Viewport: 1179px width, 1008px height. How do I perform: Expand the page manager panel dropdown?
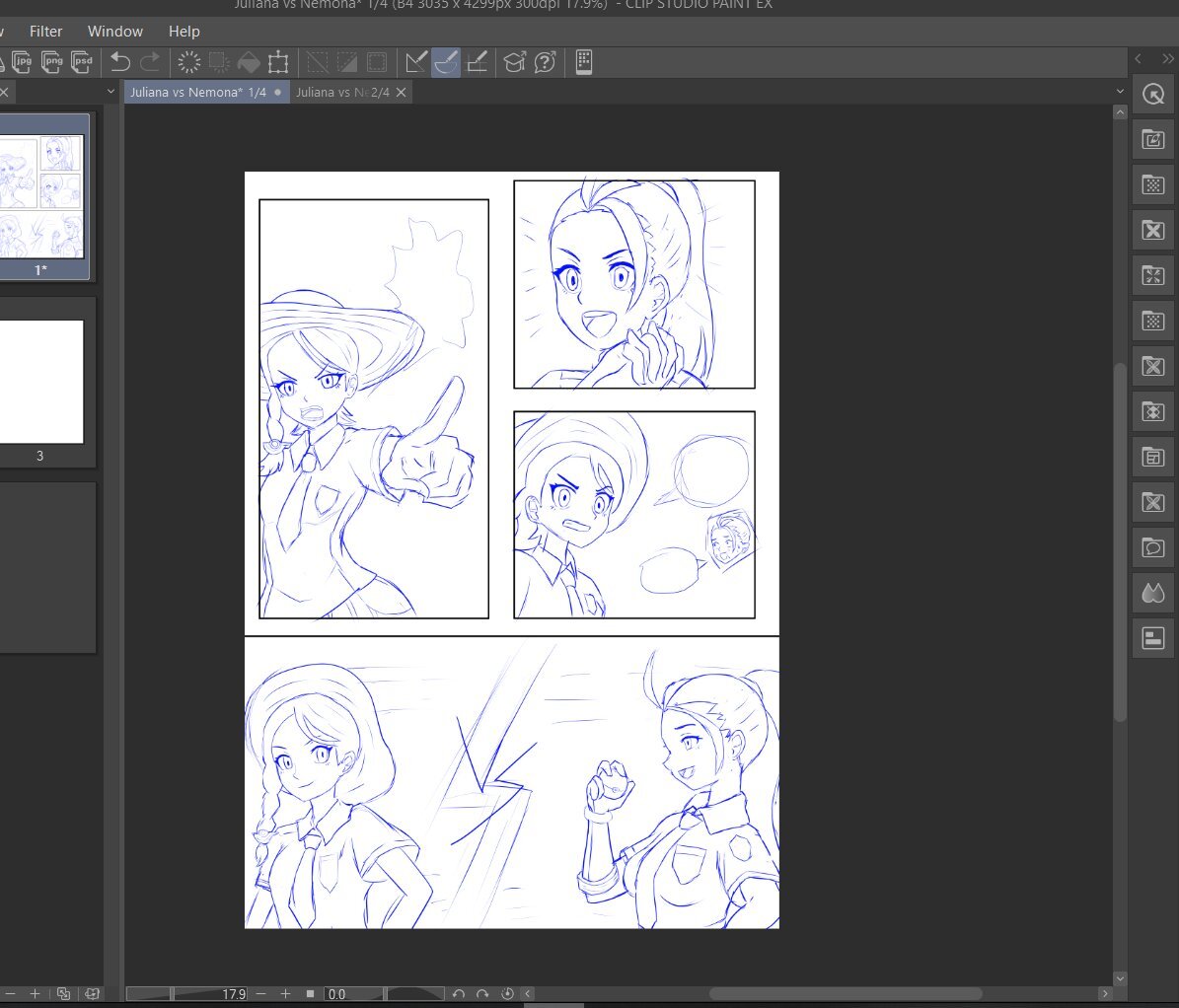[x=111, y=92]
